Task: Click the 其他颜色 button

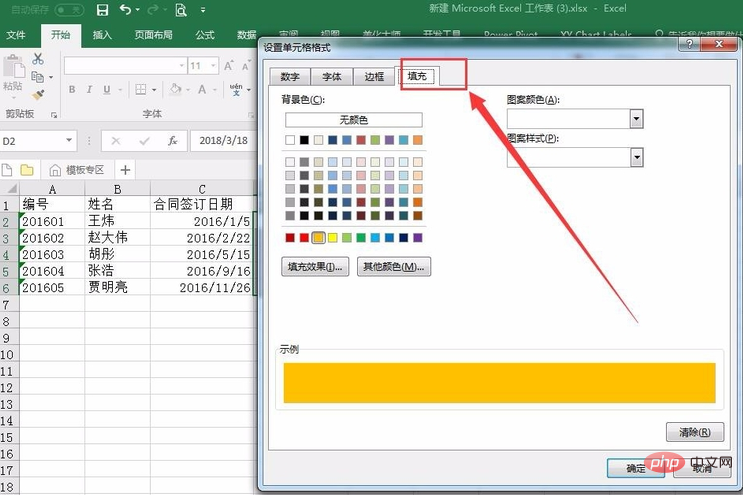Action: pos(394,267)
